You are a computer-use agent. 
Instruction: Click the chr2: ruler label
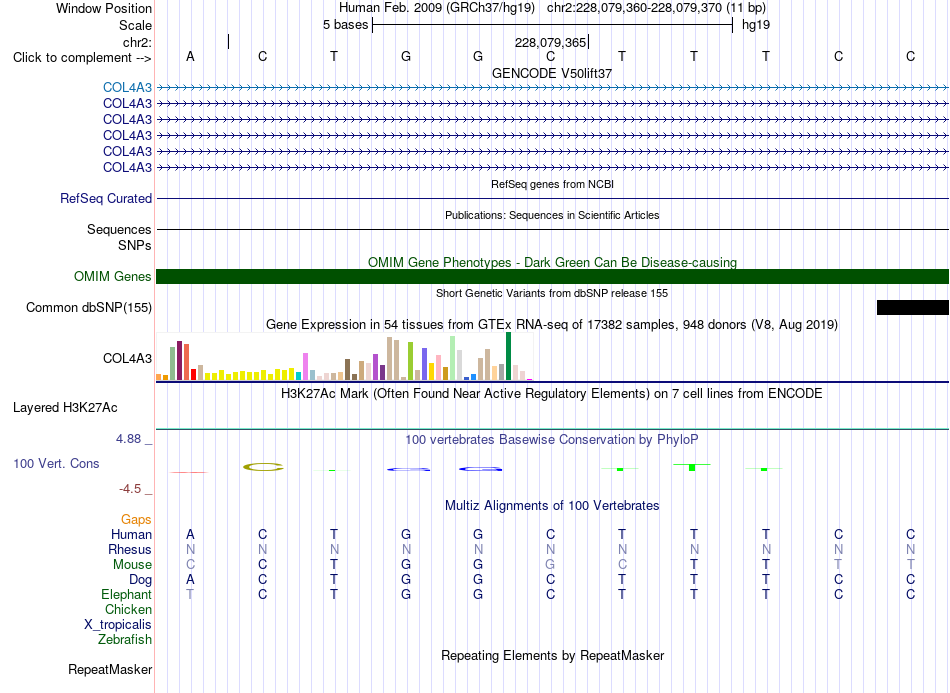(137, 42)
